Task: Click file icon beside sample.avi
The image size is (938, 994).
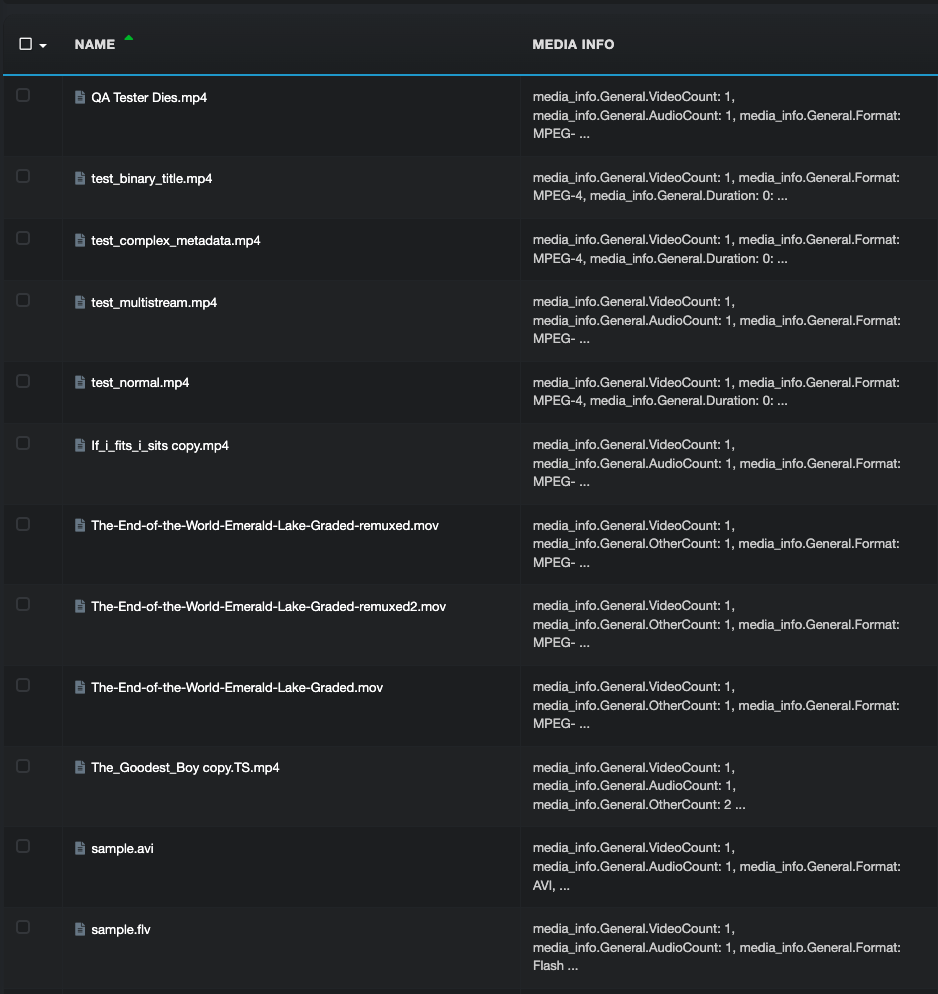Action: [x=80, y=848]
